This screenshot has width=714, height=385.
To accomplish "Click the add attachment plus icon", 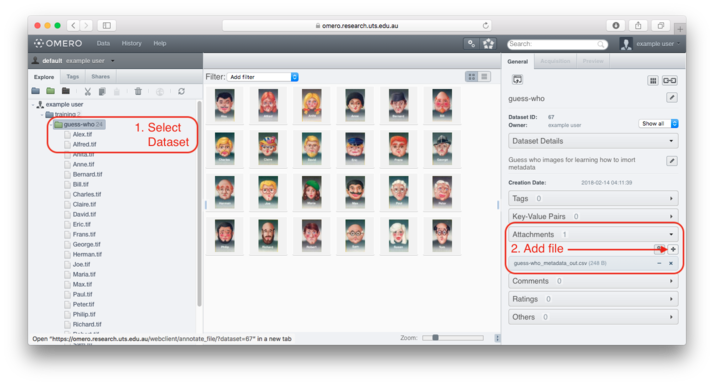I will (x=673, y=249).
